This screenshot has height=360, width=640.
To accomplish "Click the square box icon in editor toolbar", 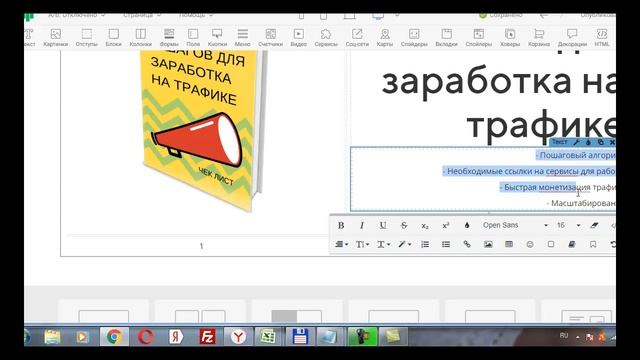I will click(551, 244).
